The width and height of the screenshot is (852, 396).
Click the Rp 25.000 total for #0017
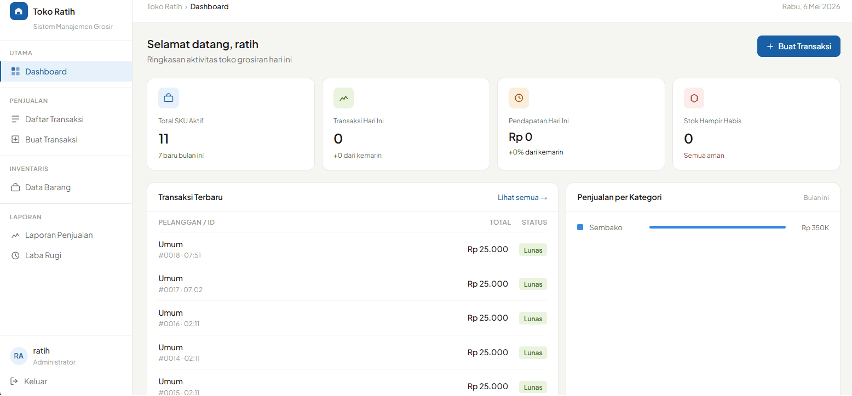[488, 284]
